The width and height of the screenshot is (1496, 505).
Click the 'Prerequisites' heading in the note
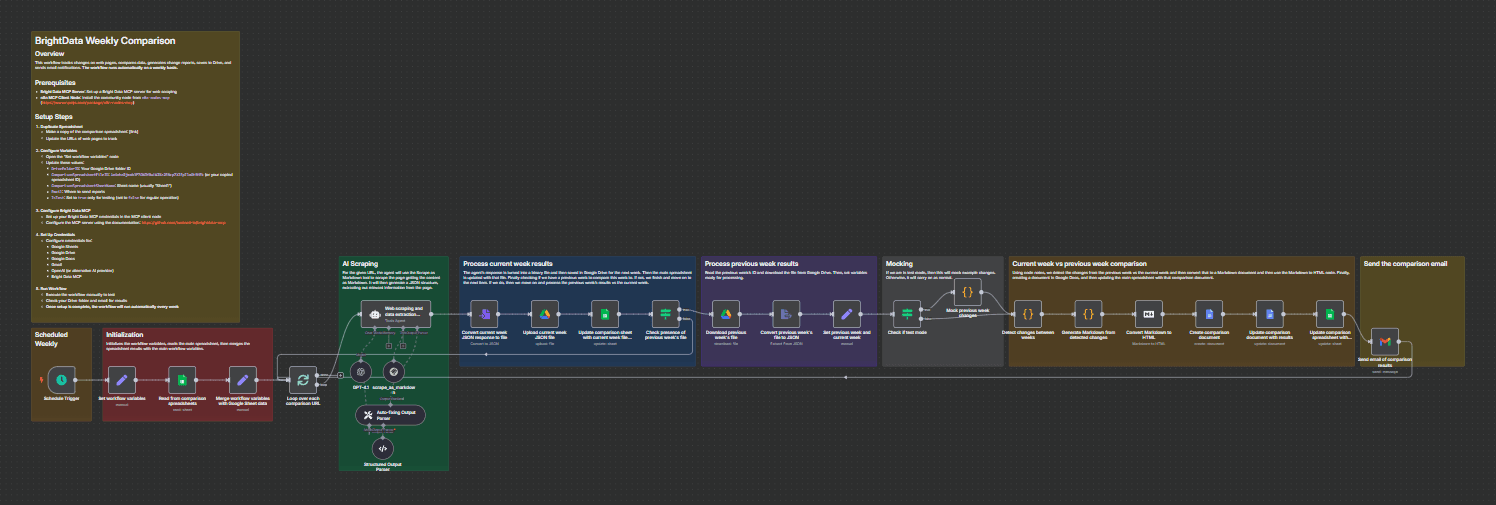[56, 82]
